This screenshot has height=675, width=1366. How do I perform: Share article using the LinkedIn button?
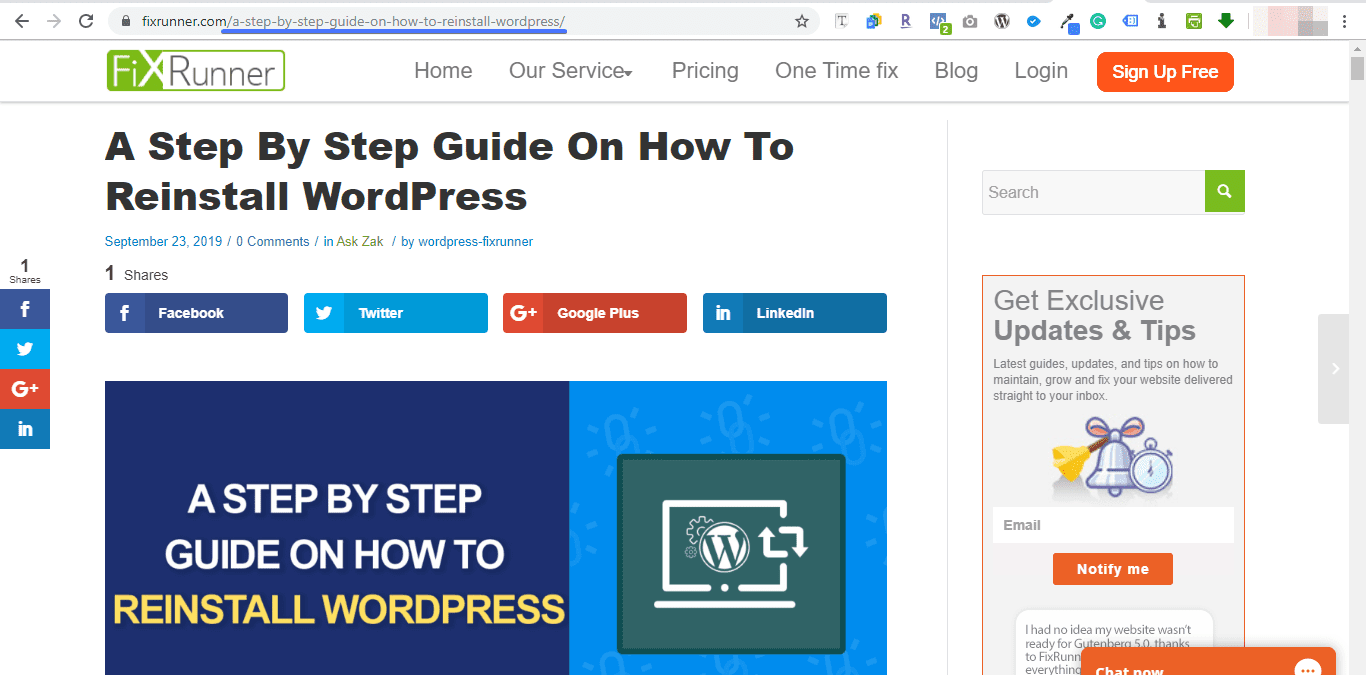(x=795, y=313)
